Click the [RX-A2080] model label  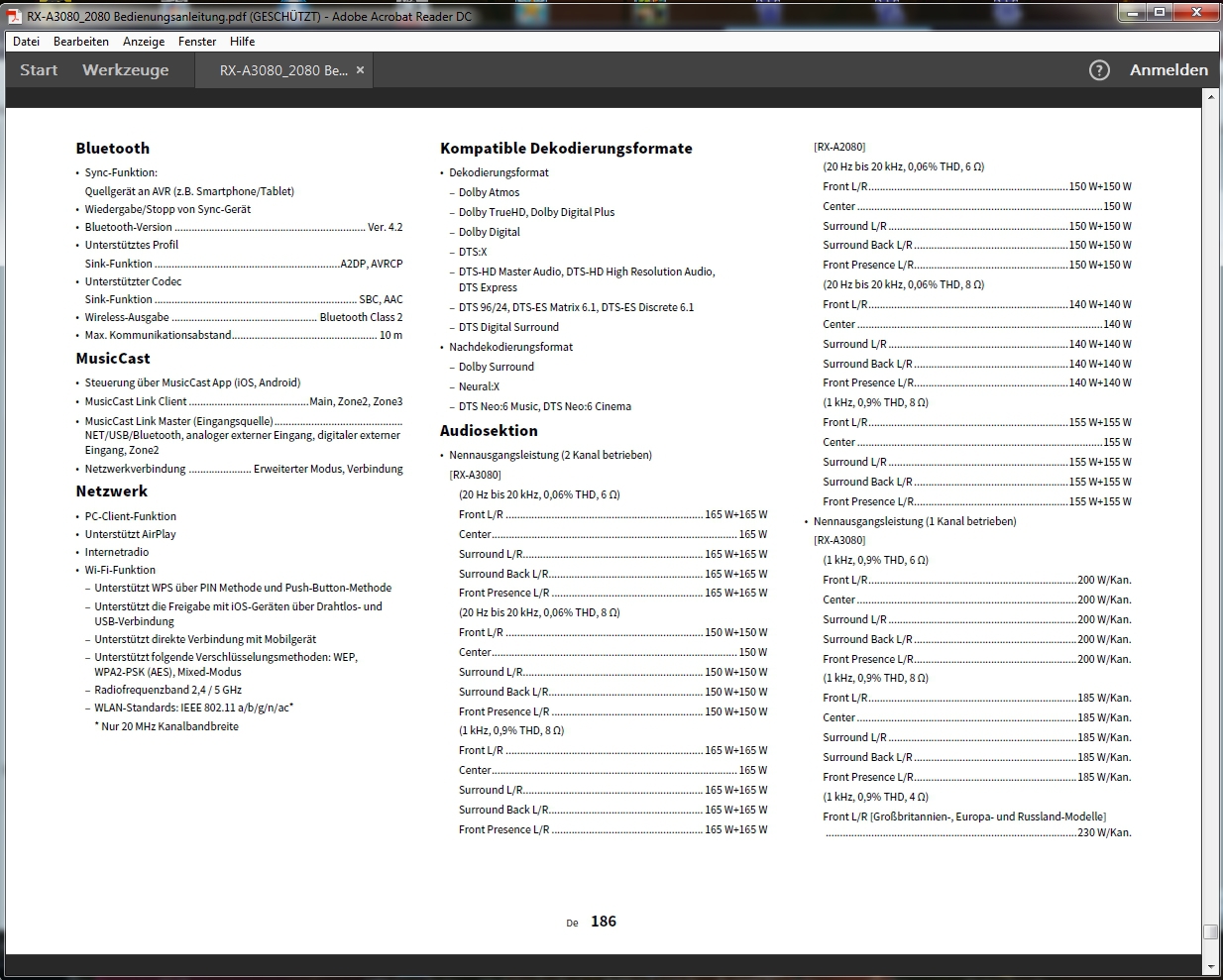point(839,147)
